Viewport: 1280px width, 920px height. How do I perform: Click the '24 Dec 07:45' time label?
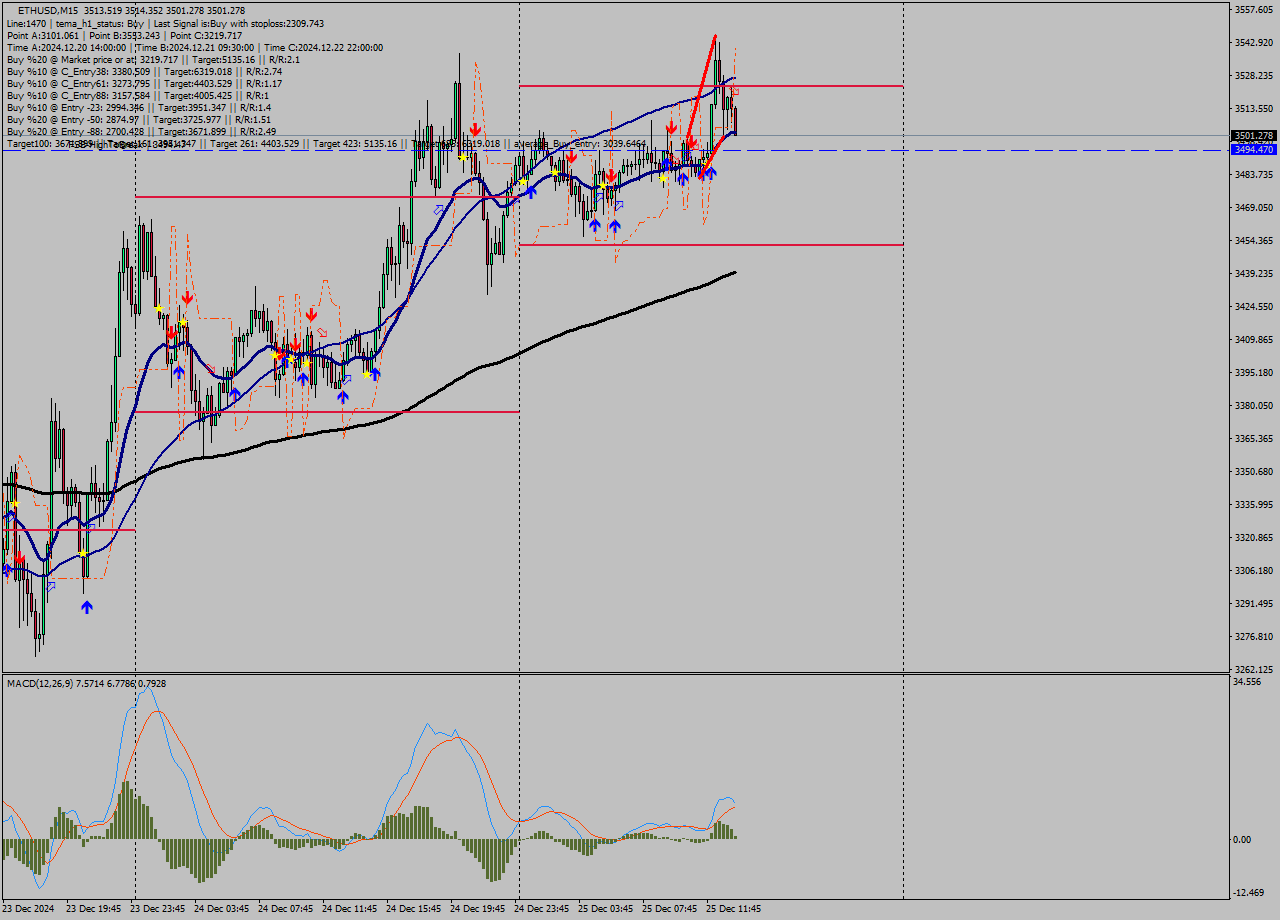pyautogui.click(x=285, y=909)
